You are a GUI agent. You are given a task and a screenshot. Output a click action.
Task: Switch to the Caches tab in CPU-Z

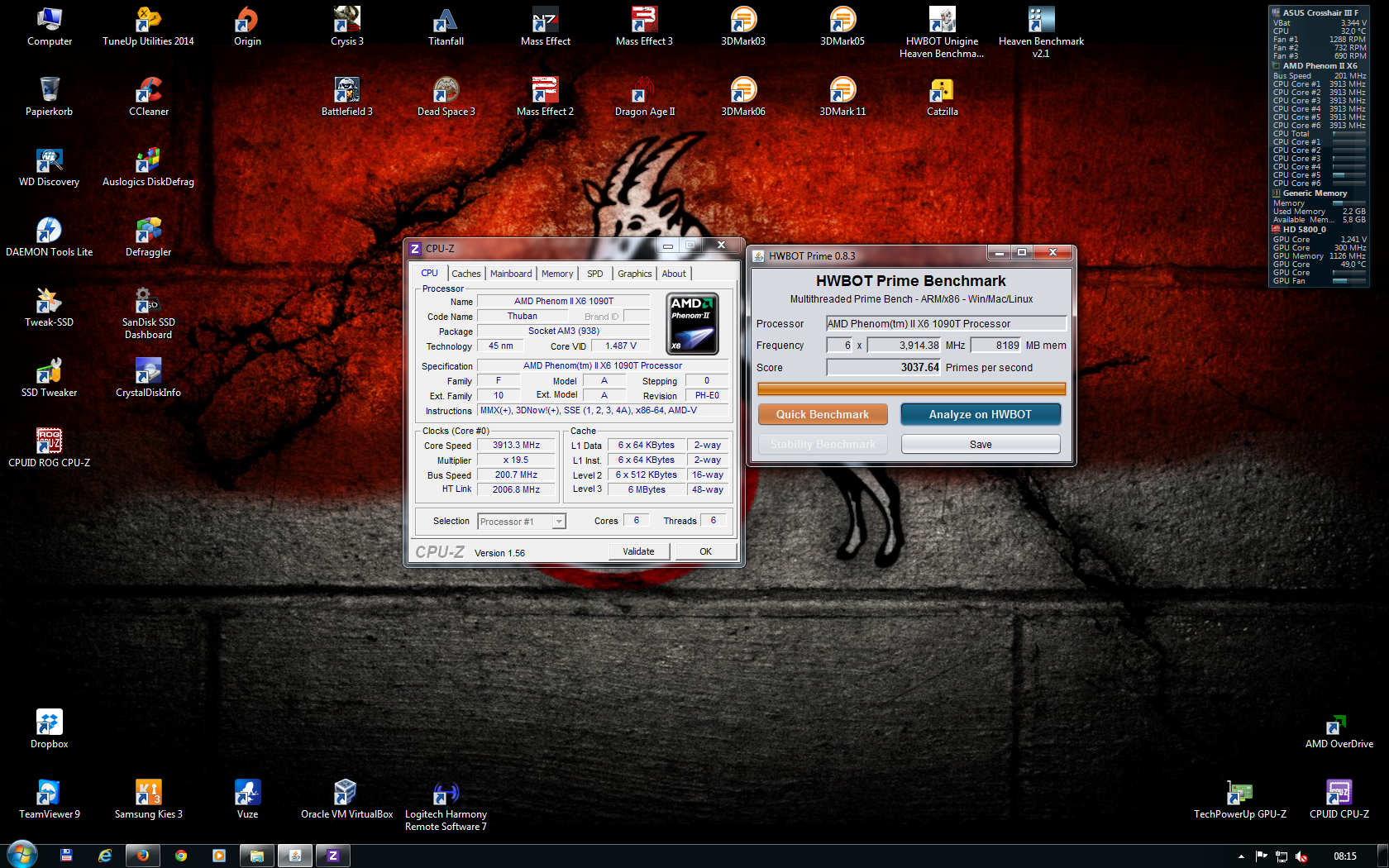pyautogui.click(x=465, y=274)
